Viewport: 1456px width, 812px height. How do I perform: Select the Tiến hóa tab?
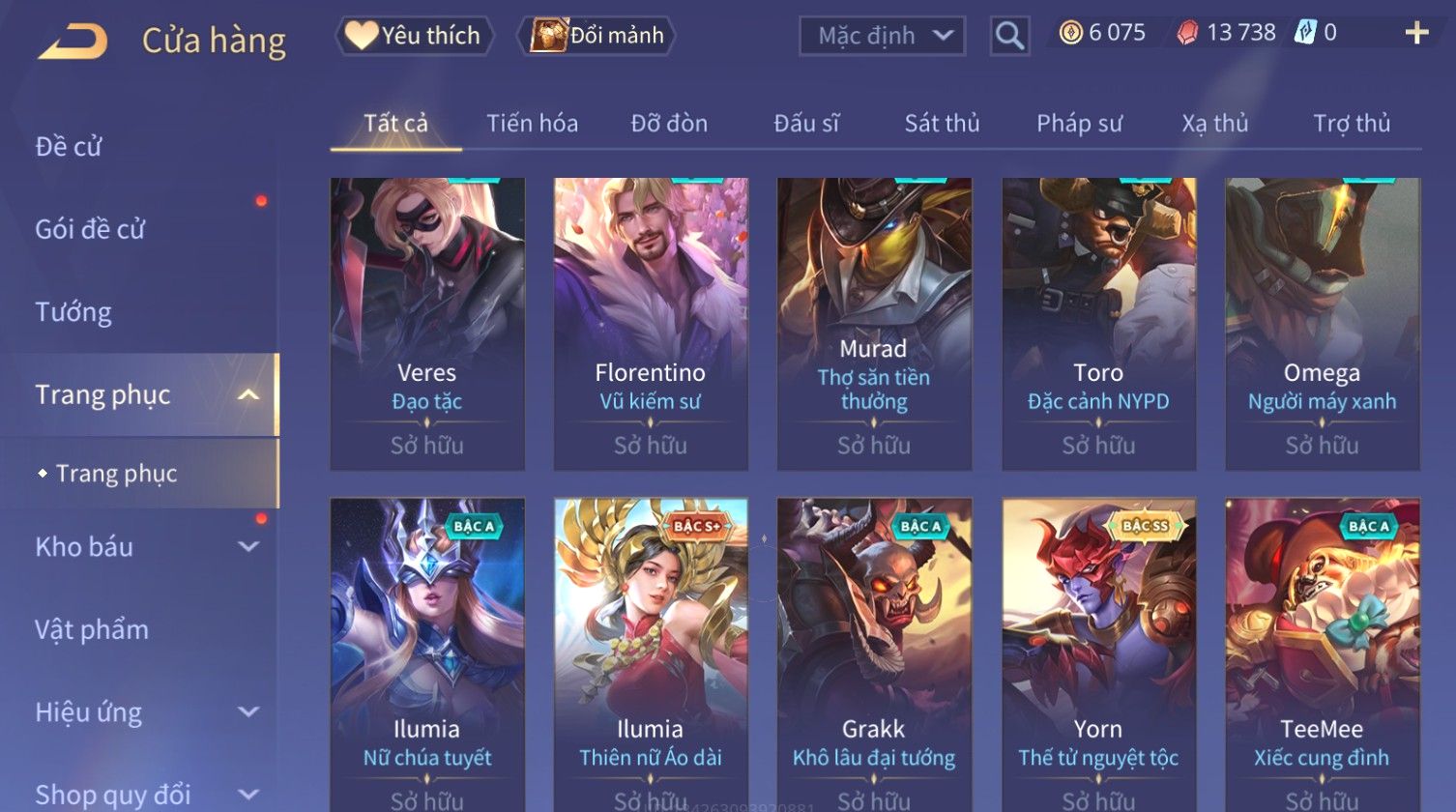point(532,123)
